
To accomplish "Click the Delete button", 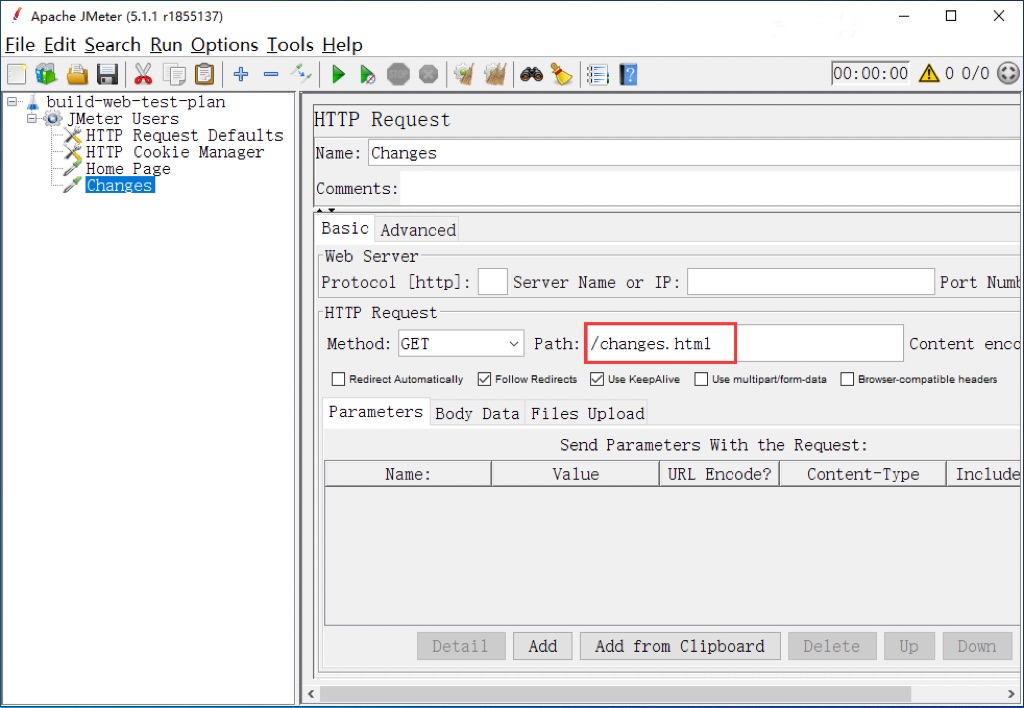I will click(x=831, y=646).
